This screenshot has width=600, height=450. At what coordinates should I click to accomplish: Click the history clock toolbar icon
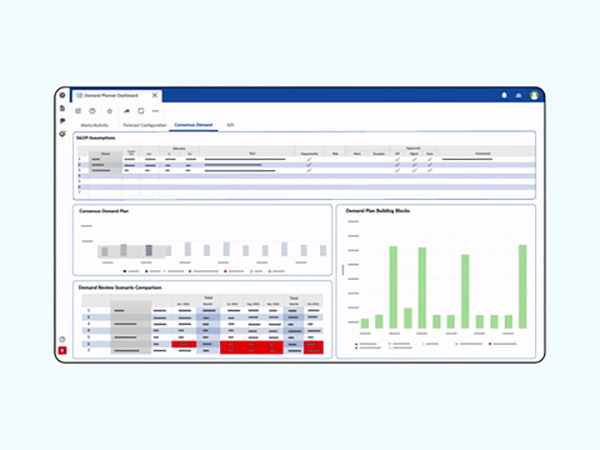tap(92, 111)
